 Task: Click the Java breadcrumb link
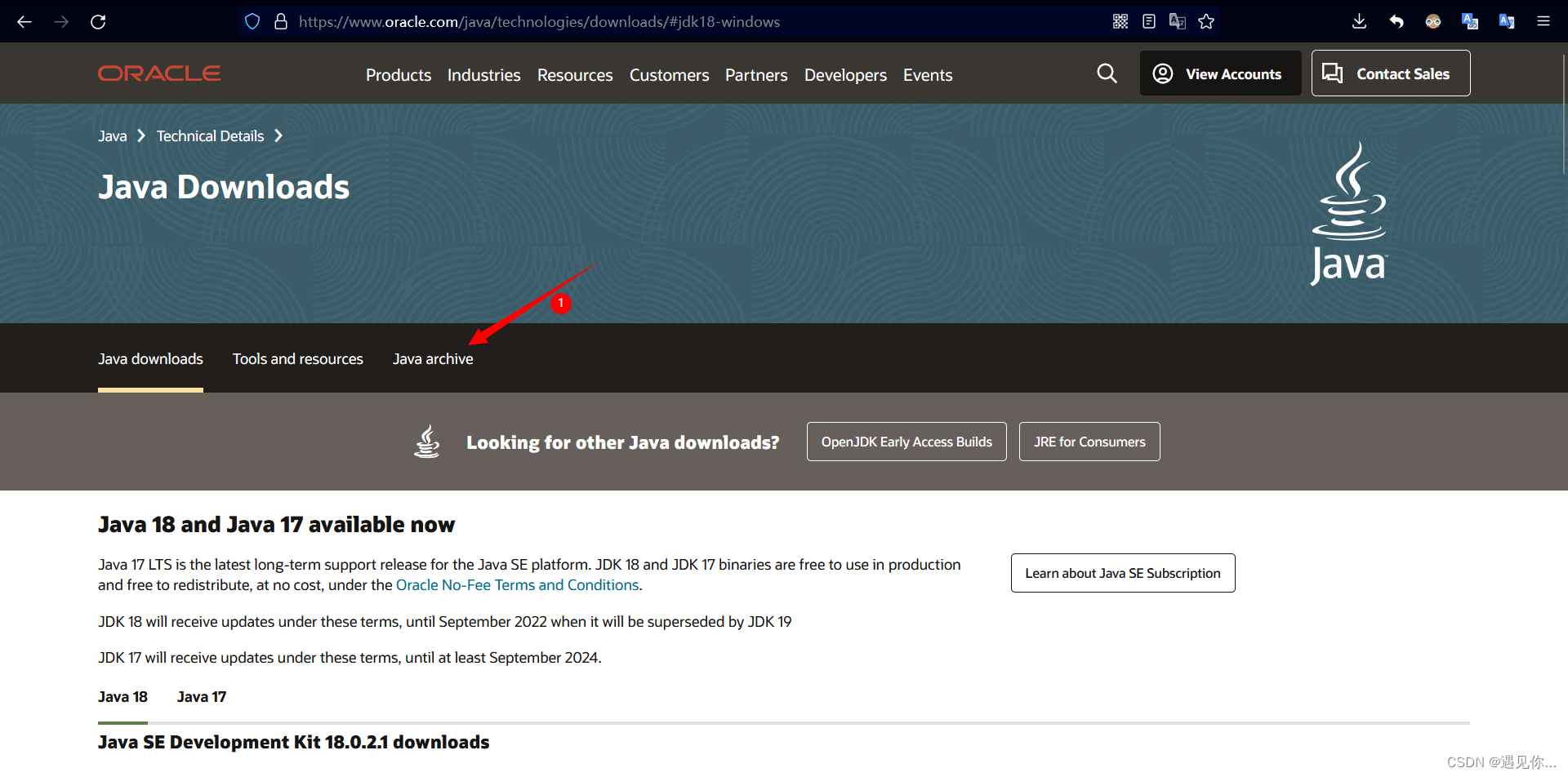pyautogui.click(x=113, y=136)
